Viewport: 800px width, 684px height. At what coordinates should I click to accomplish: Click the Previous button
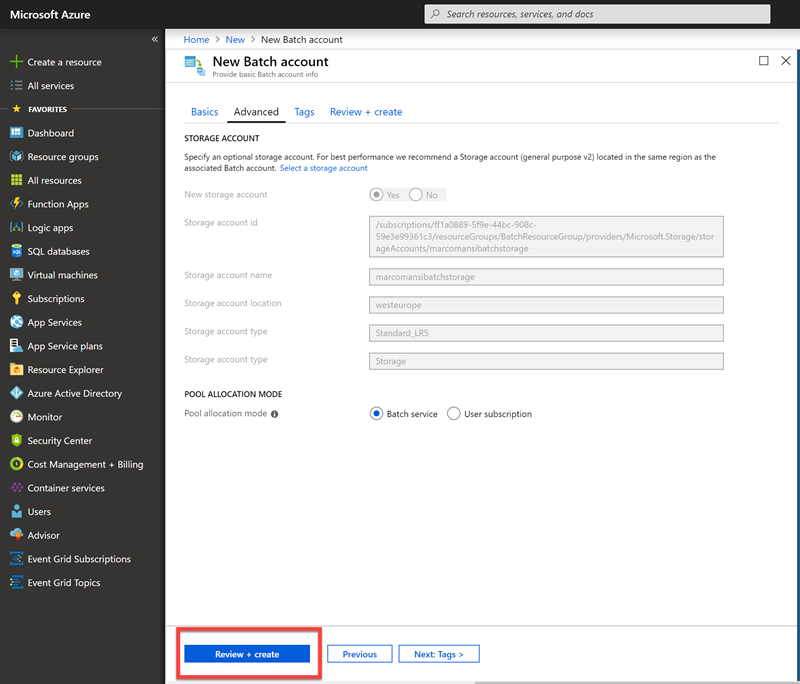coord(360,654)
